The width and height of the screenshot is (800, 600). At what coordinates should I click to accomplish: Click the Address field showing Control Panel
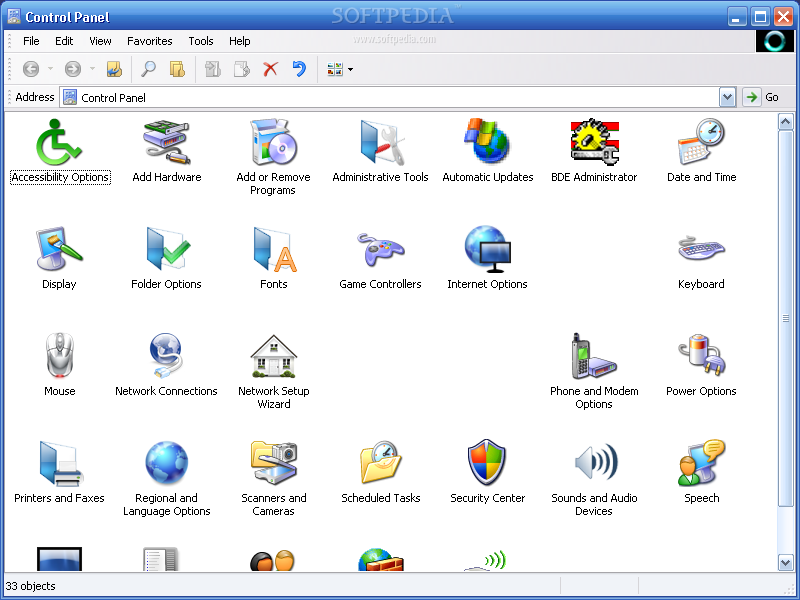(389, 97)
